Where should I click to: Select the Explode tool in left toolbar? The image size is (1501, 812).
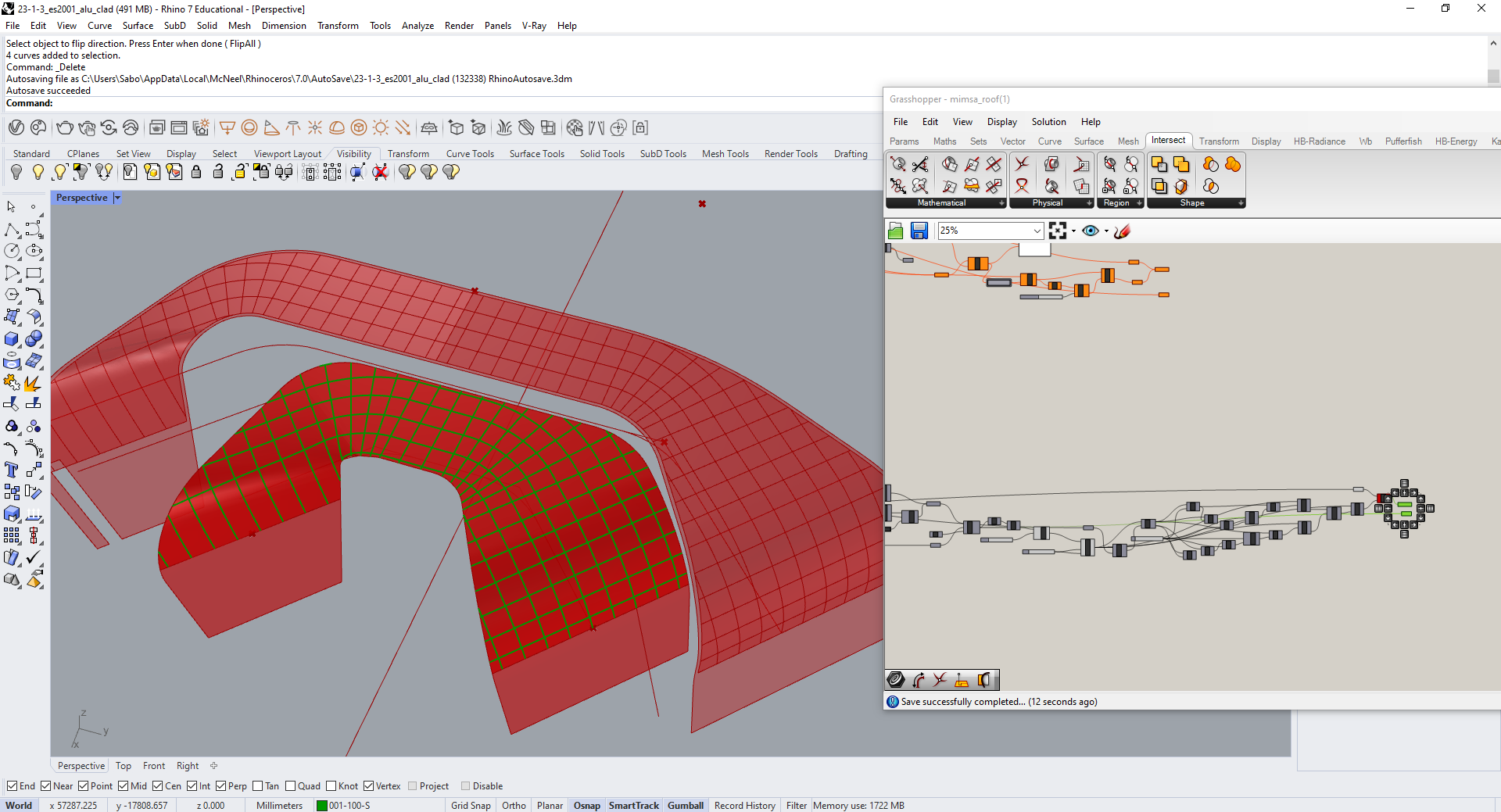33,382
